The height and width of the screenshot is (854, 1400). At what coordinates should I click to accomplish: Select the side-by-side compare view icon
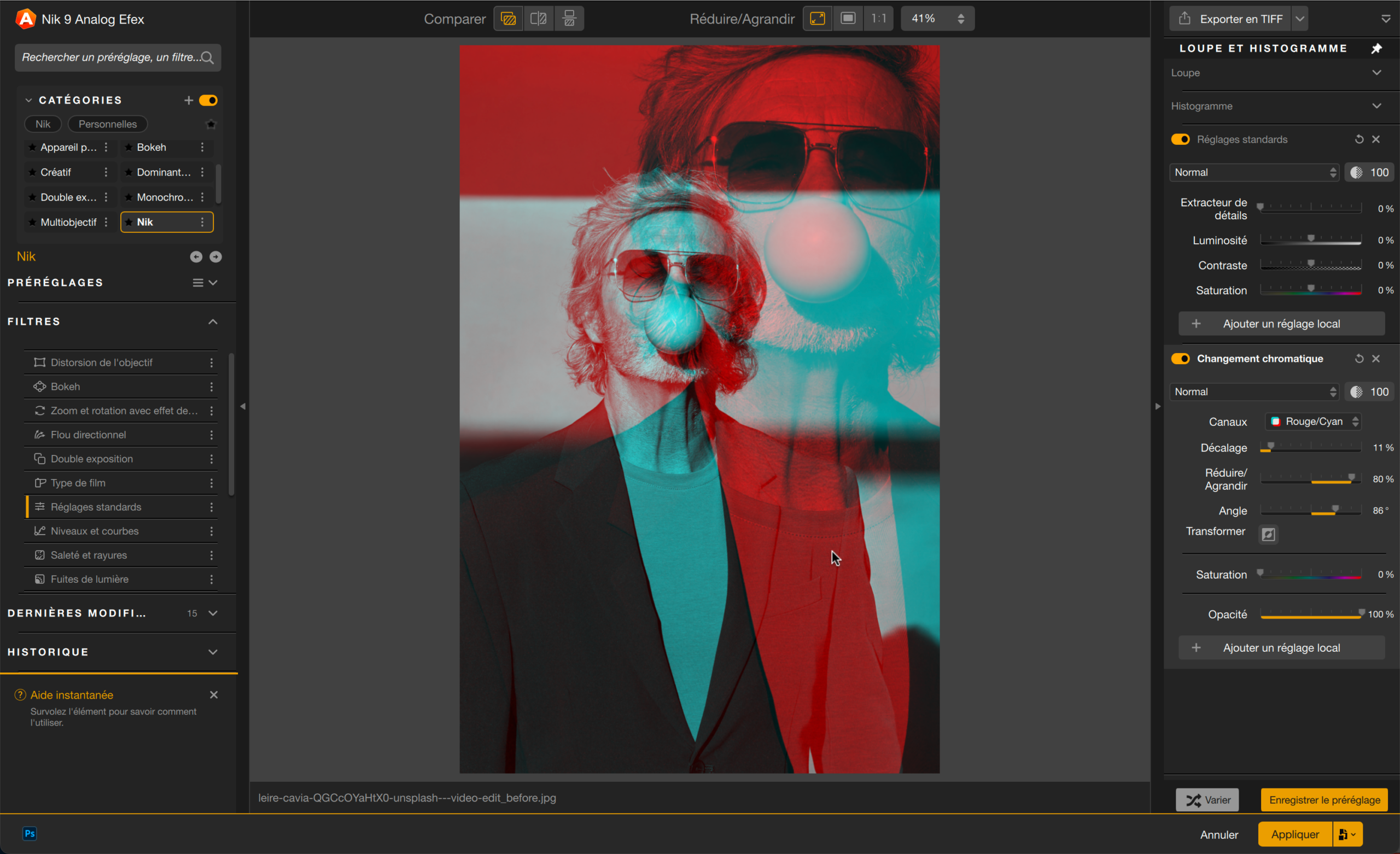(569, 19)
